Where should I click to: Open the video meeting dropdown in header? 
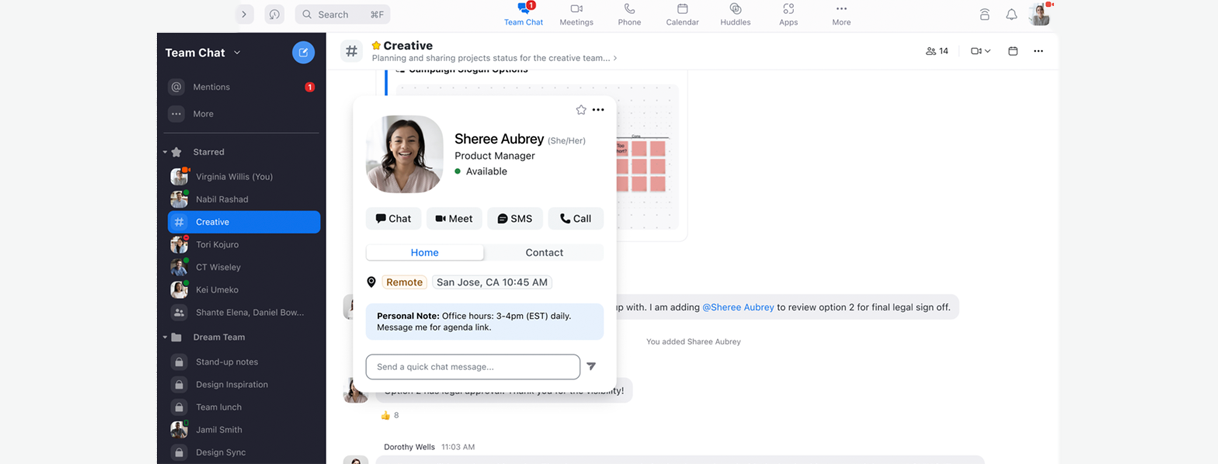coord(980,51)
